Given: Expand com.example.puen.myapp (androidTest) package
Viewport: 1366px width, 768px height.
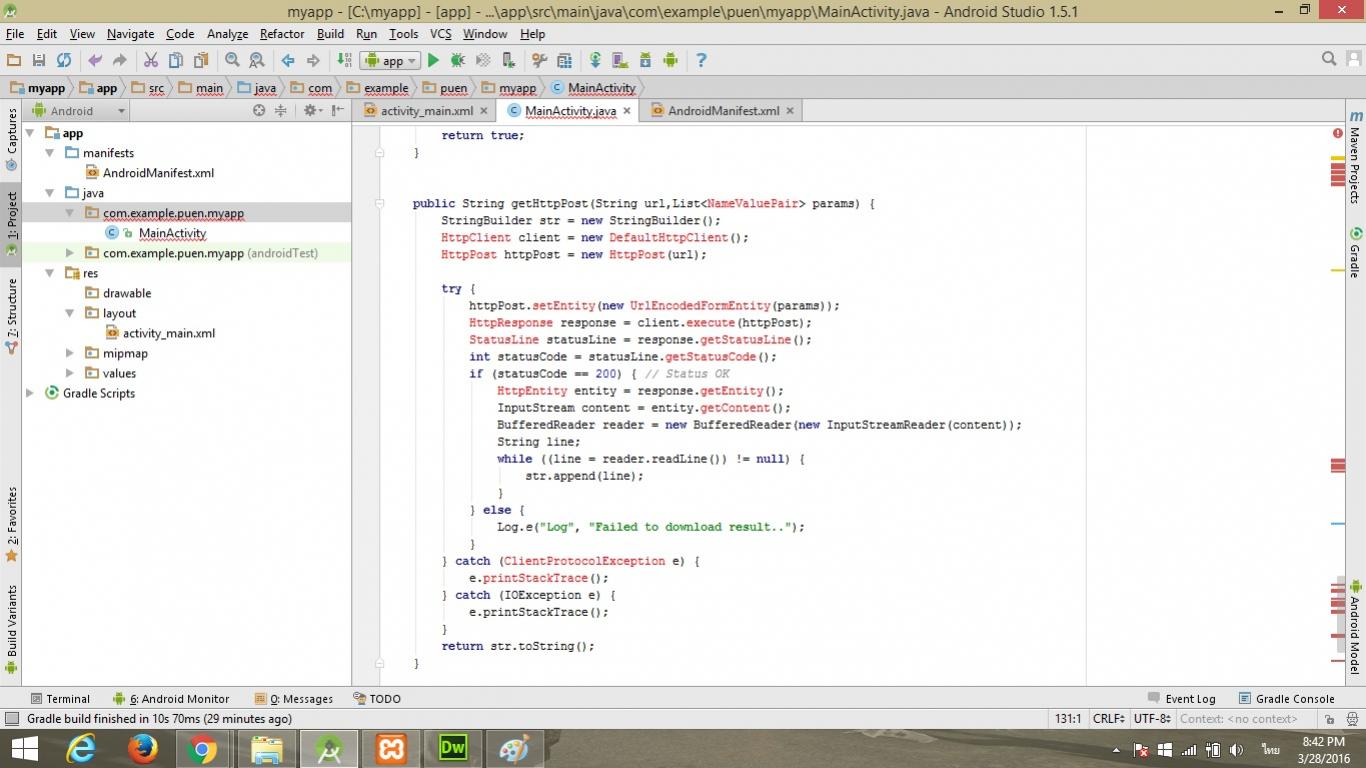Looking at the screenshot, I should click(x=70, y=253).
